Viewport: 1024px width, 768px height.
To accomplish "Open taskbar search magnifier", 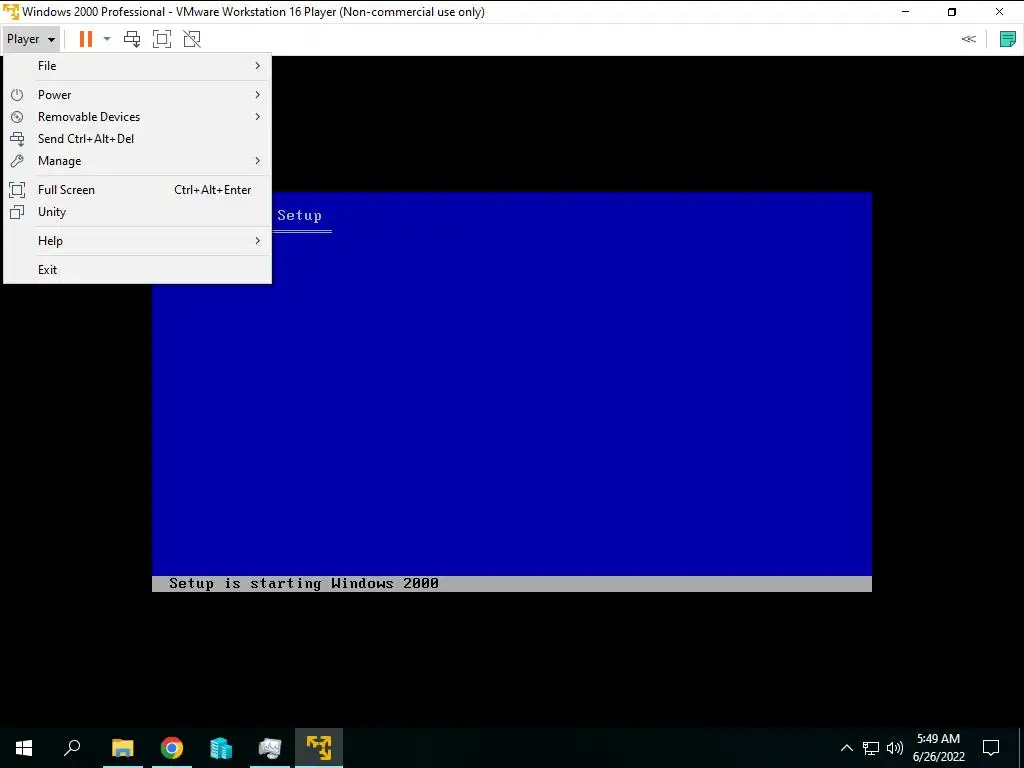I will tap(72, 748).
